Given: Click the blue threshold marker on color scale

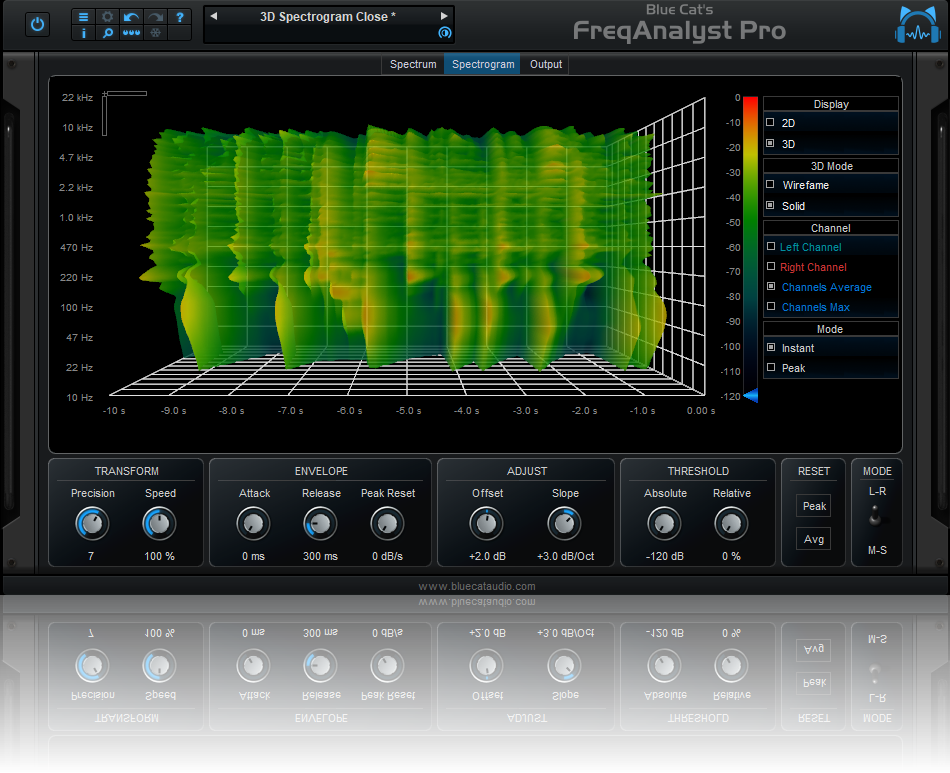Looking at the screenshot, I should [x=751, y=397].
